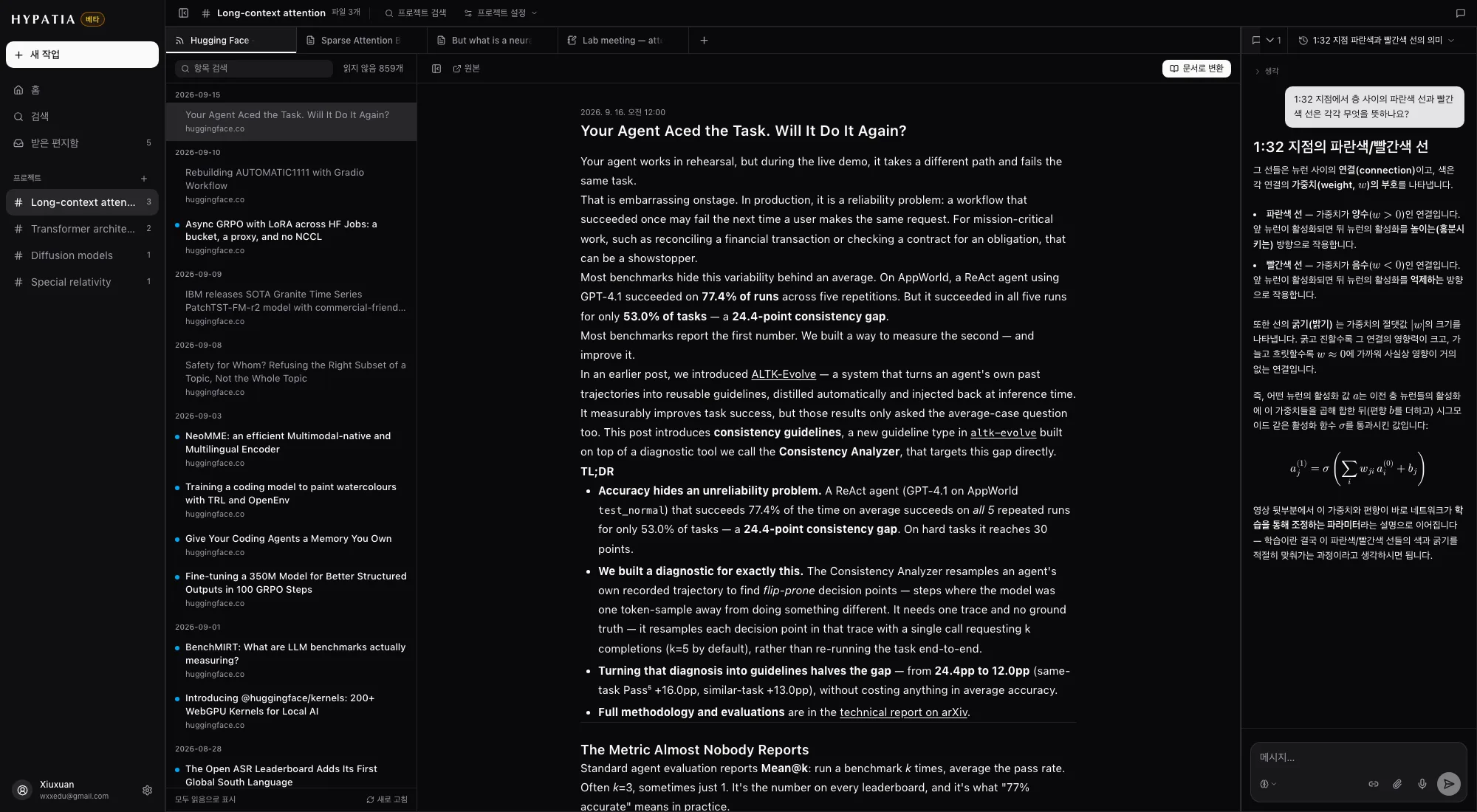This screenshot has height=812, width=1477.
Task: Open the technical report on arXiv link
Action: click(903, 712)
